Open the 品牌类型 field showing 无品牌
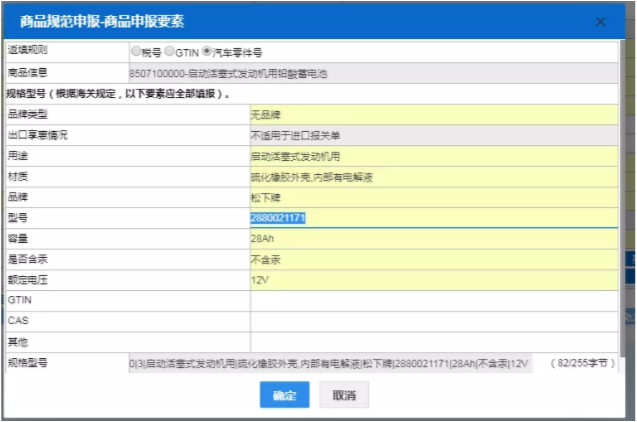The height and width of the screenshot is (422, 637). [432, 114]
